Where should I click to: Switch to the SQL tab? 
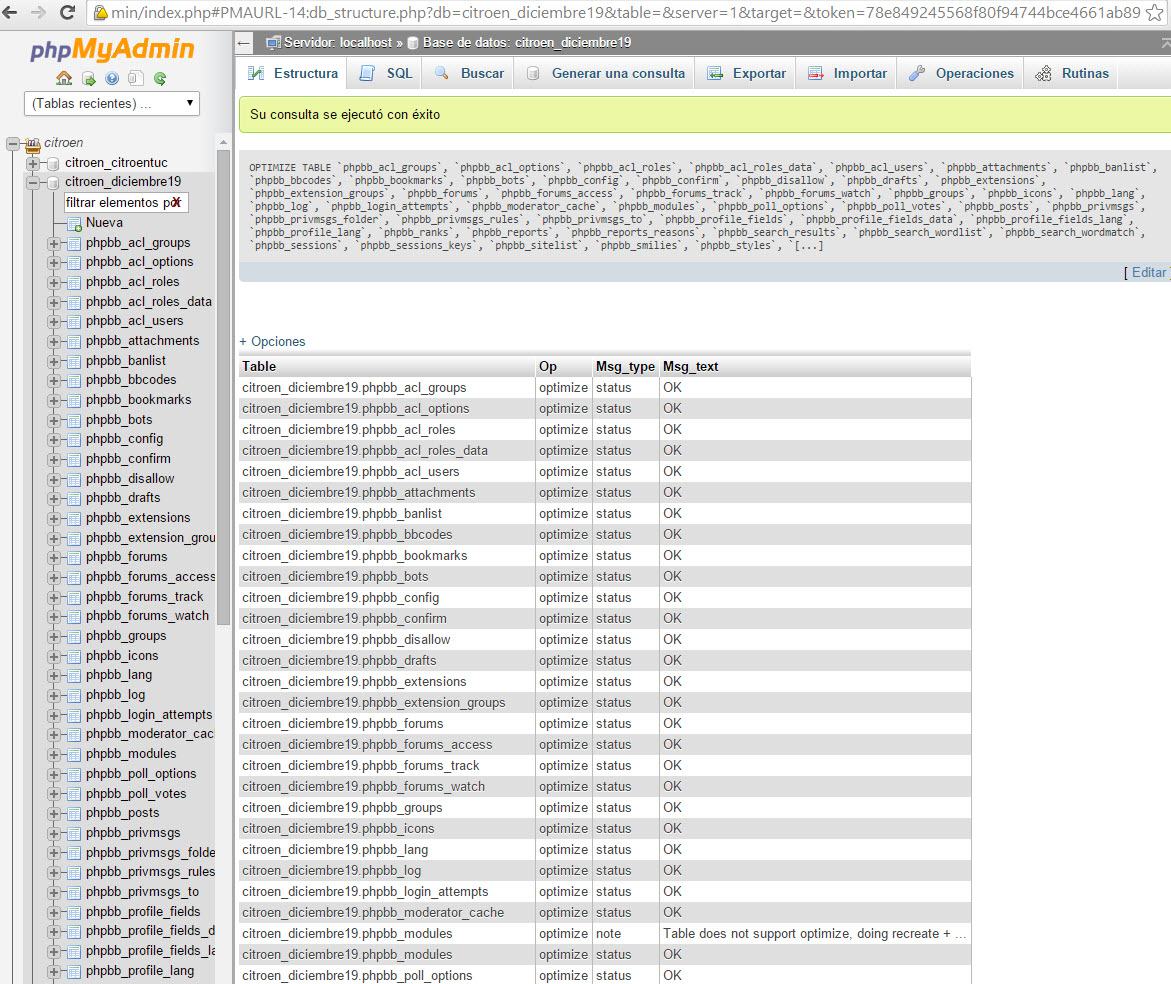click(x=386, y=73)
